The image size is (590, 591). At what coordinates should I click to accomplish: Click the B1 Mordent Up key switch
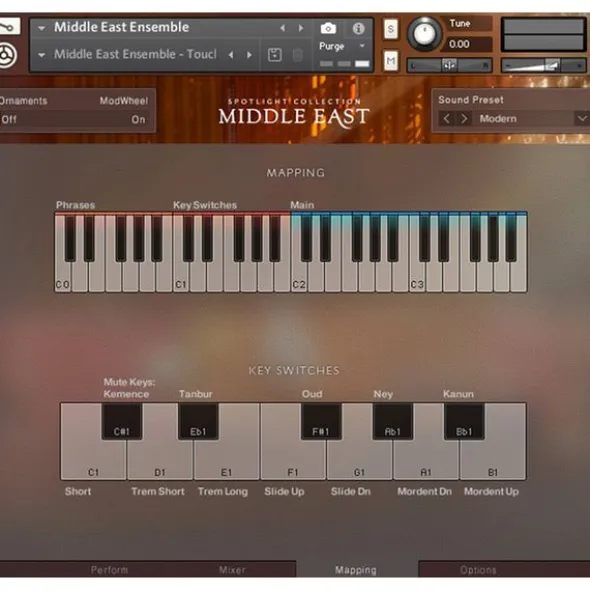click(x=493, y=460)
